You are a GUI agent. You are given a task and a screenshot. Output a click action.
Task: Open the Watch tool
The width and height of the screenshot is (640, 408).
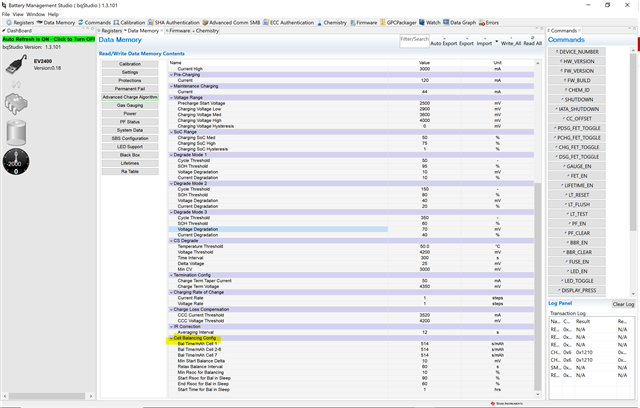(x=430, y=22)
